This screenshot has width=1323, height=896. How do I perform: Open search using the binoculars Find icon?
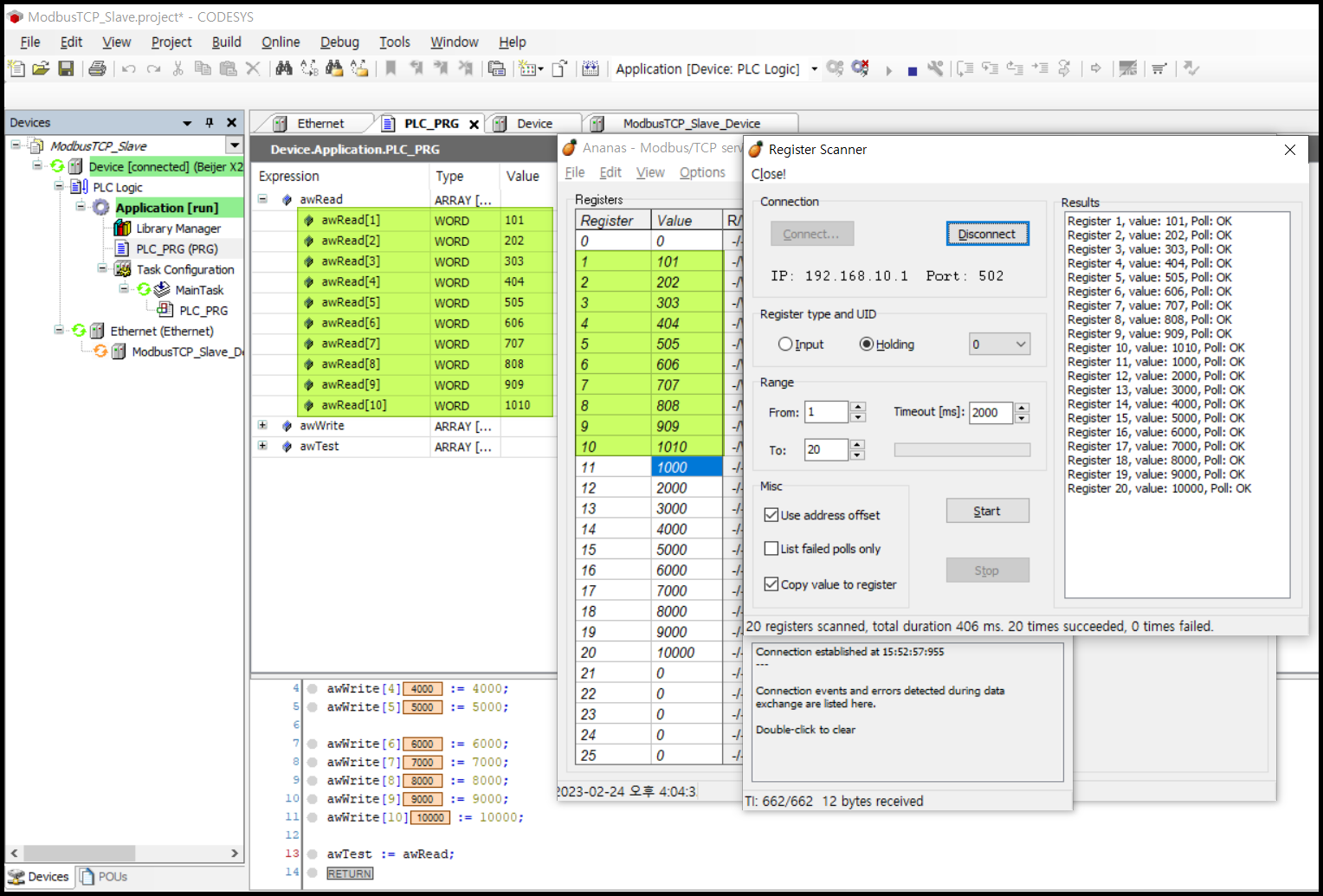[x=285, y=68]
